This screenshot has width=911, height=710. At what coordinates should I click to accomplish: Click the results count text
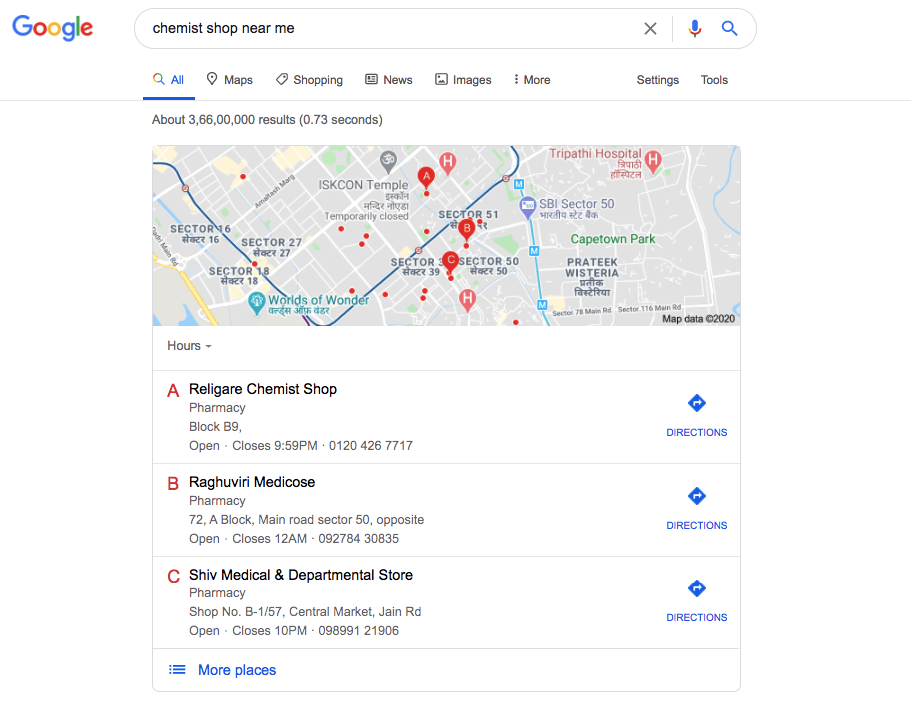[x=267, y=120]
